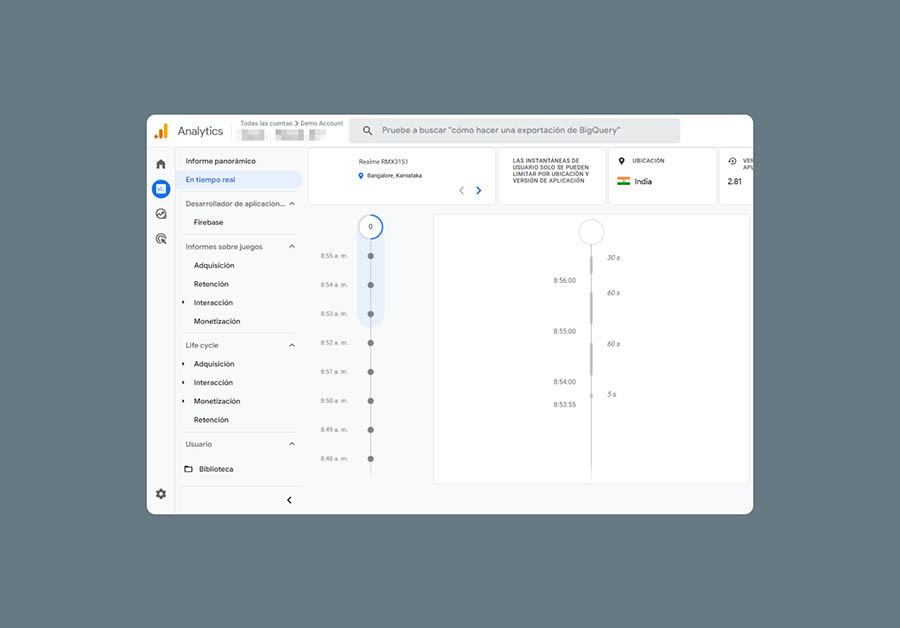This screenshot has height=628, width=900.
Task: Open Informe panorámico report
Action: click(221, 161)
